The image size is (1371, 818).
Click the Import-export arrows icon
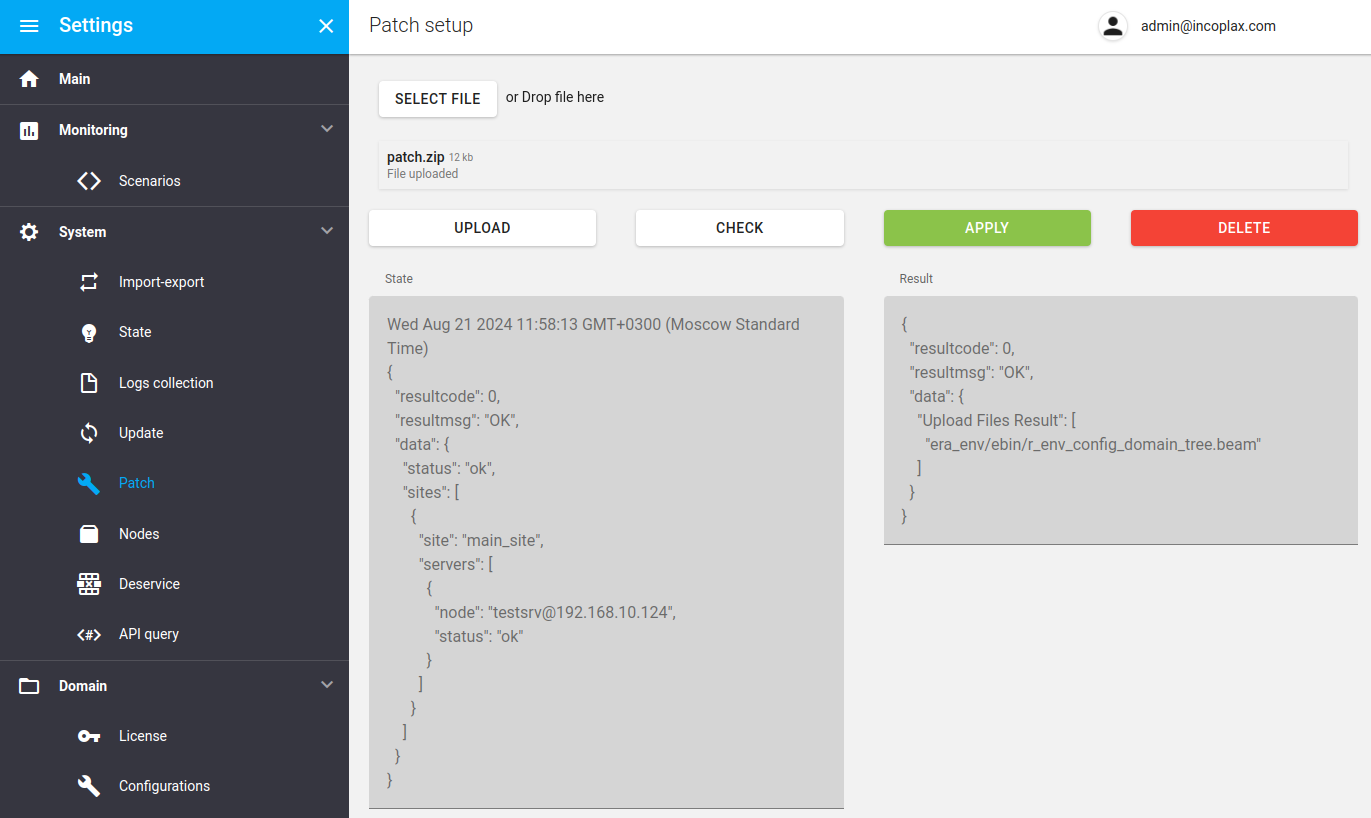[89, 282]
